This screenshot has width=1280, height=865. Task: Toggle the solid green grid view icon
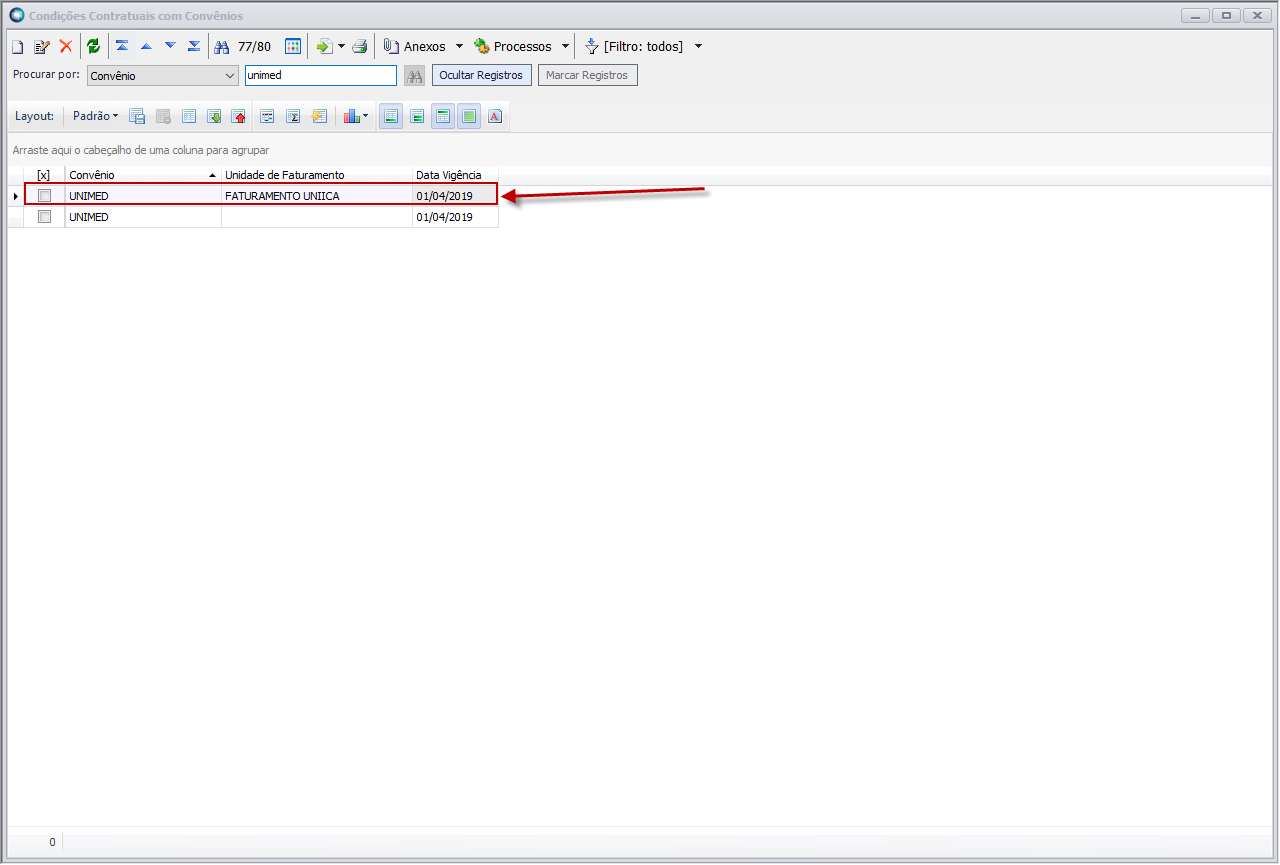point(469,116)
